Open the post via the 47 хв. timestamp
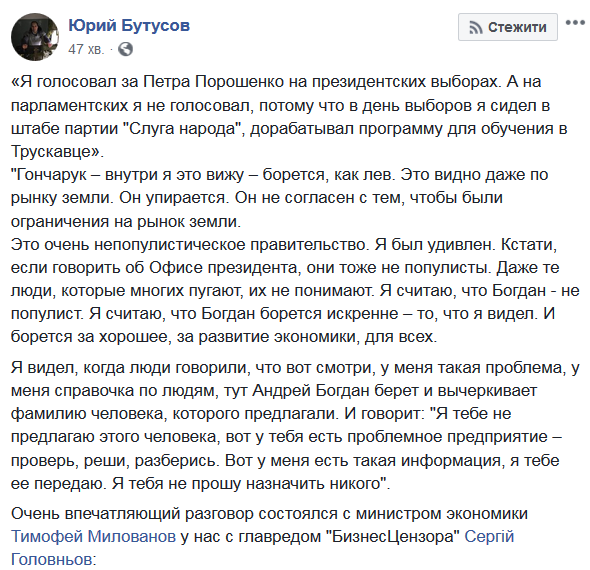The width and height of the screenshot is (590, 570). [x=86, y=49]
